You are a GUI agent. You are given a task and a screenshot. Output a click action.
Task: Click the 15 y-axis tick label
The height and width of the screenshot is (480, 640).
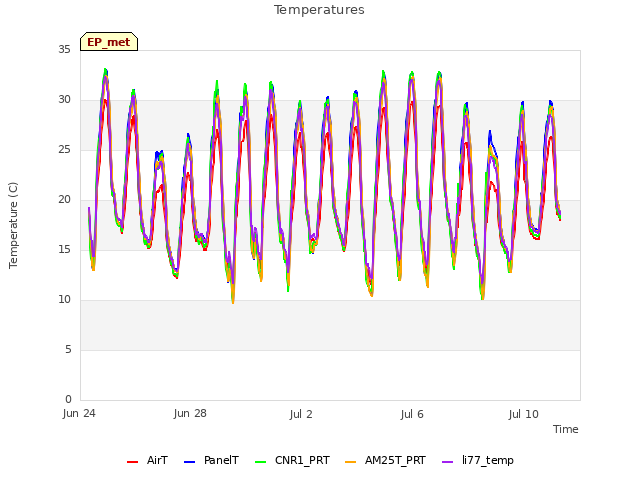(64, 249)
